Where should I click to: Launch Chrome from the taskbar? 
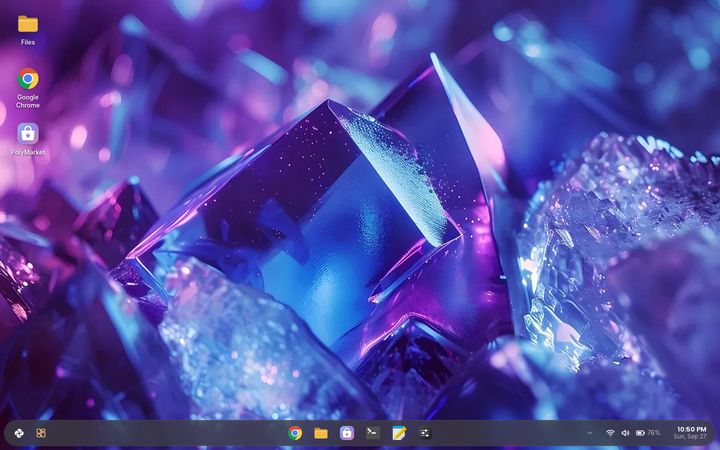tap(295, 433)
